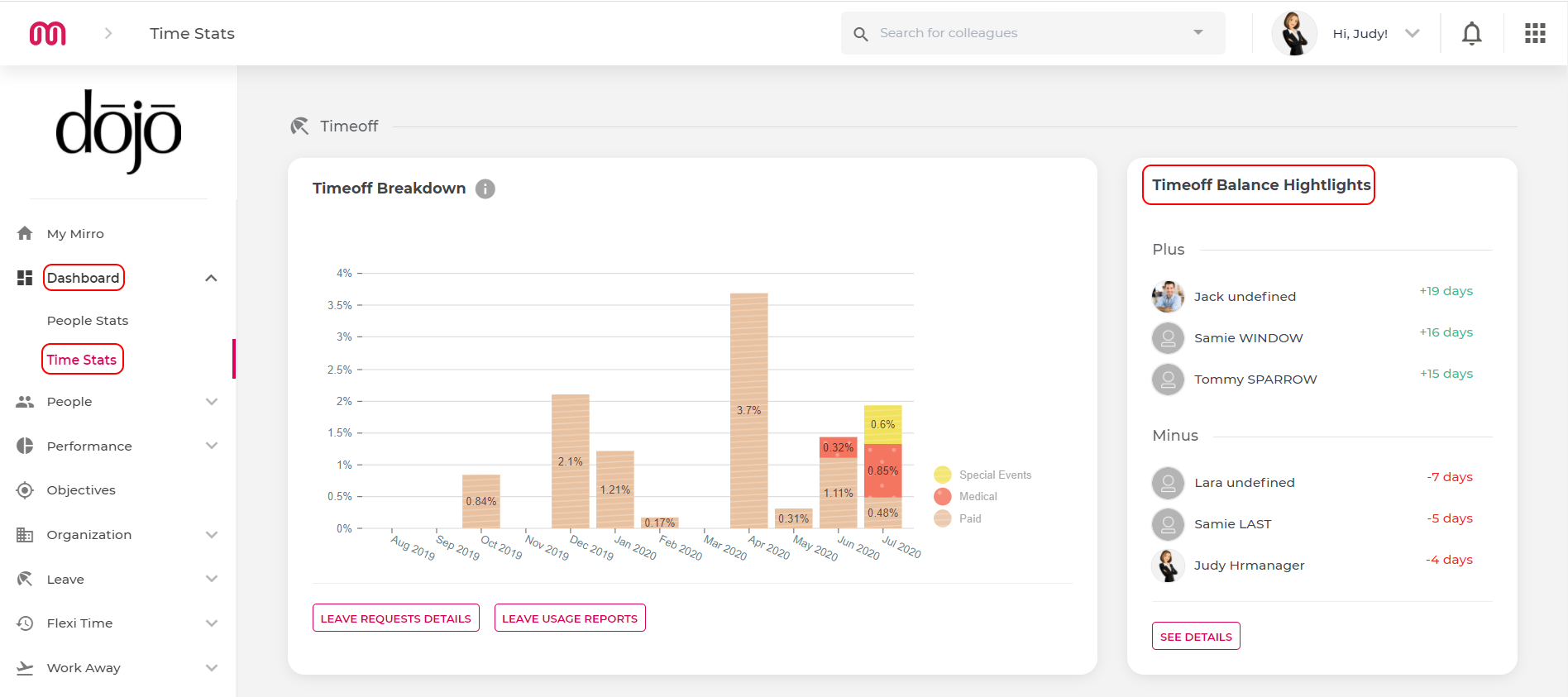The width and height of the screenshot is (1568, 697).
Task: Expand the Organization menu chevron
Action: click(211, 535)
